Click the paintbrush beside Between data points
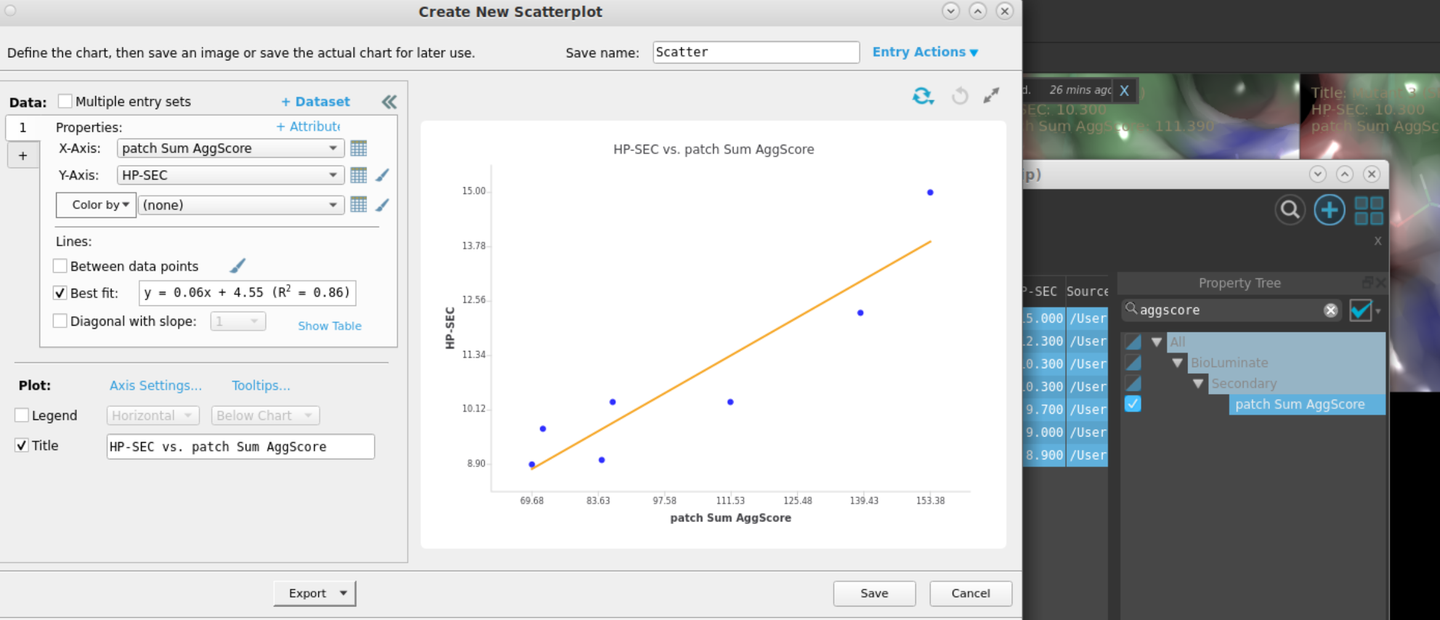The image size is (1440, 620). tap(237, 266)
